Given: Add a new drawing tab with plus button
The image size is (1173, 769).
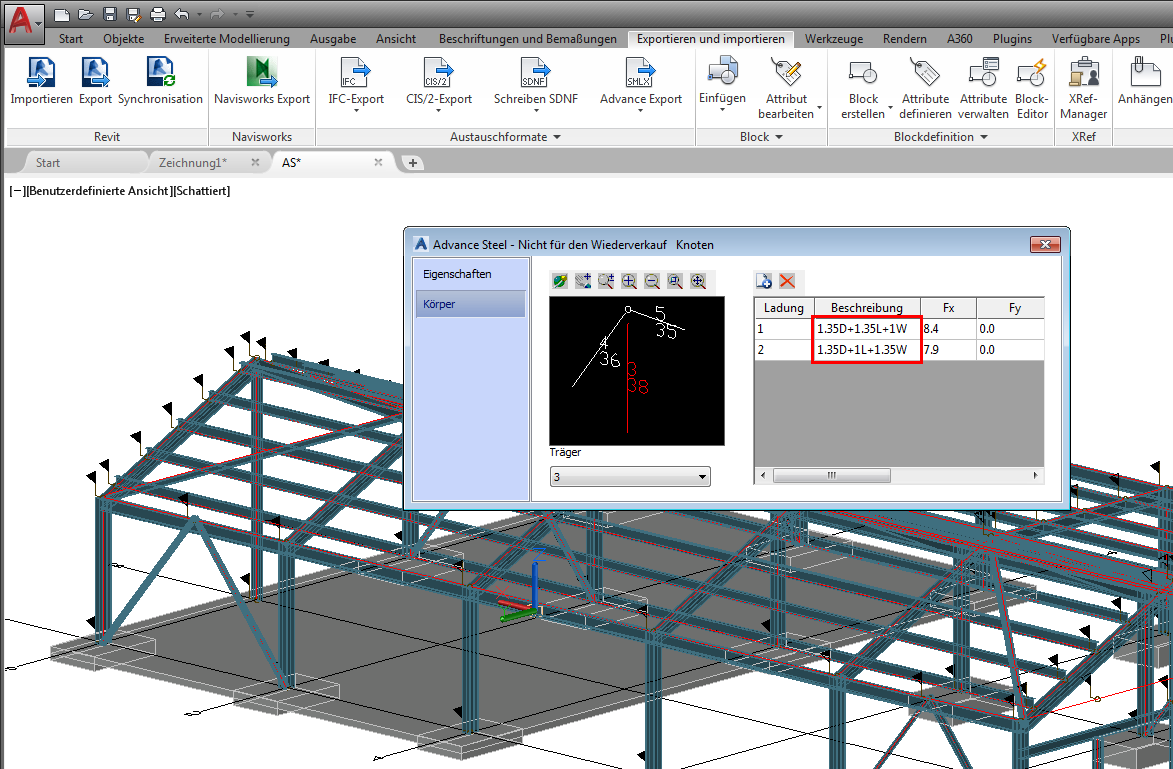Looking at the screenshot, I should click(412, 162).
